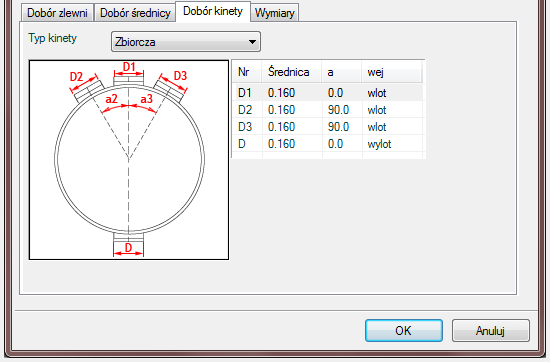Image resolution: width=550 pixels, height=362 pixels.
Task: Select the kineta diagram preview image
Action: (x=129, y=160)
